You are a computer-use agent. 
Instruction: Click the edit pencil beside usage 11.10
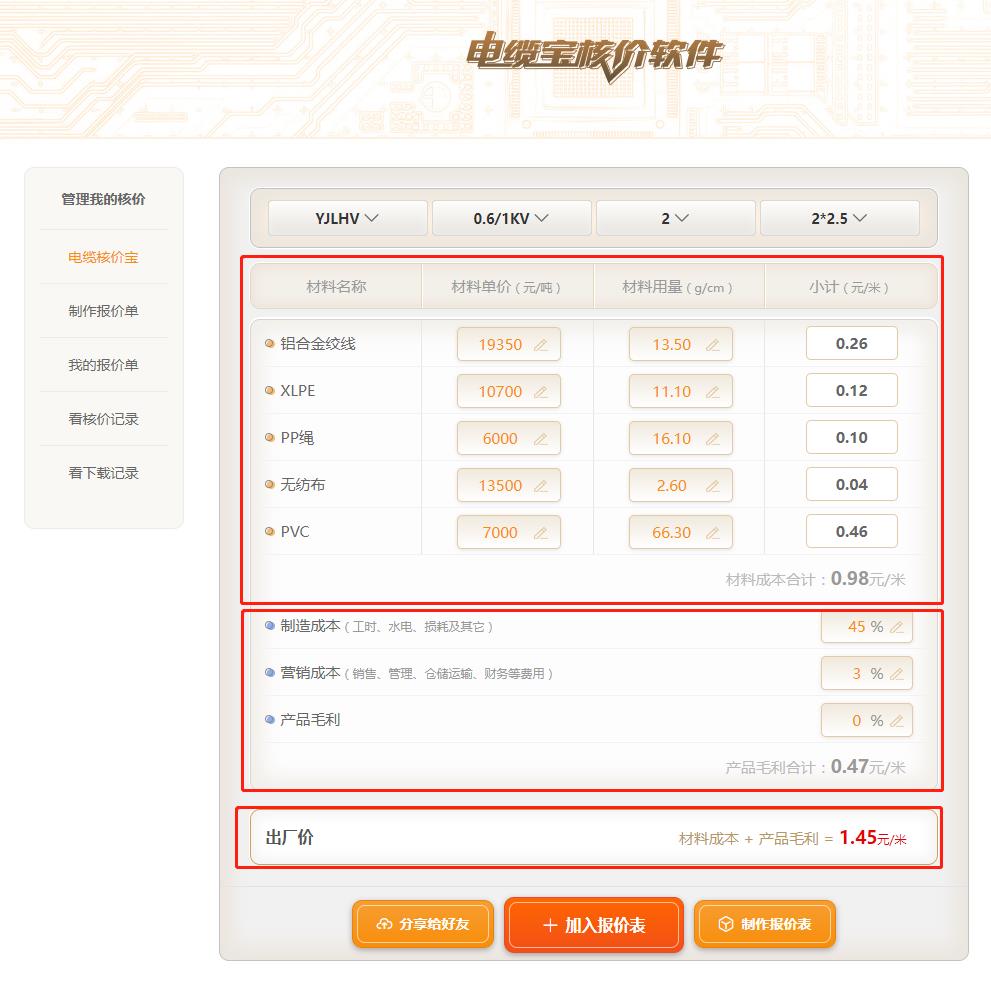tap(712, 392)
